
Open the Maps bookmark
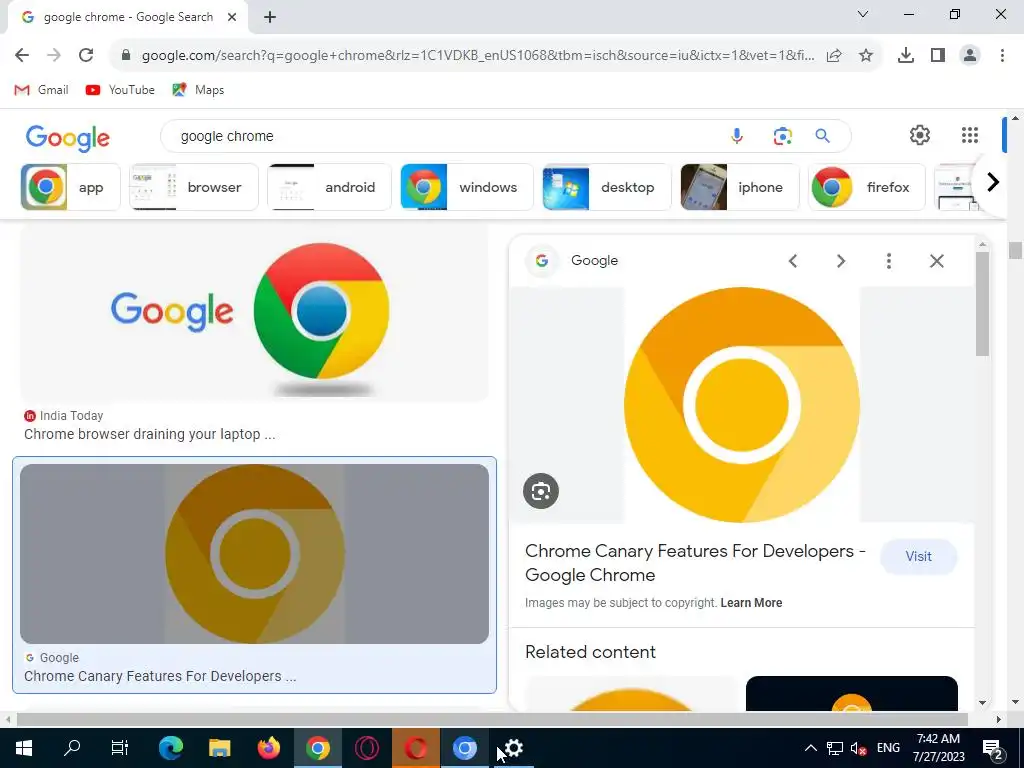[198, 89]
